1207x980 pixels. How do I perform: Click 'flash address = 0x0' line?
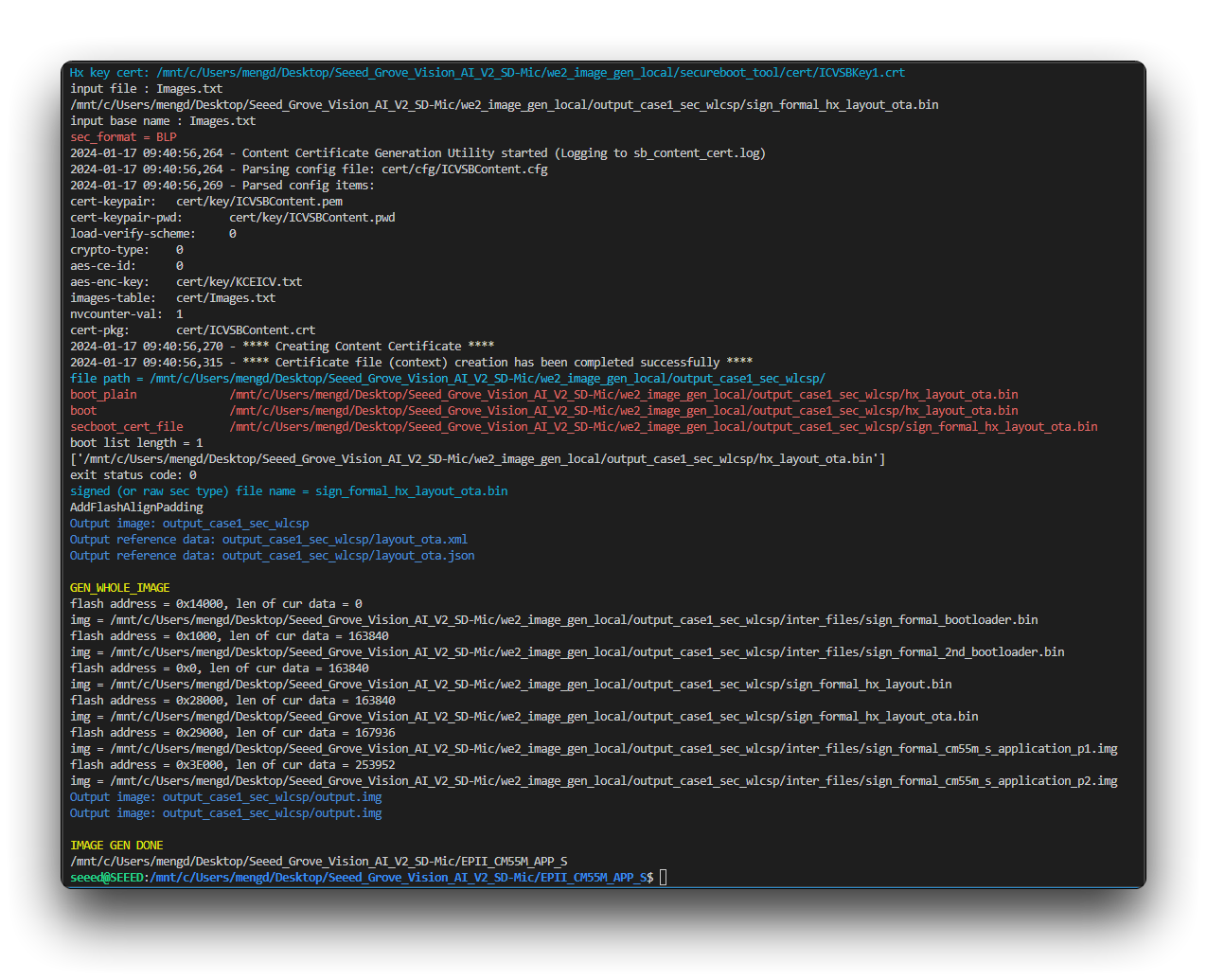pyautogui.click(x=220, y=668)
